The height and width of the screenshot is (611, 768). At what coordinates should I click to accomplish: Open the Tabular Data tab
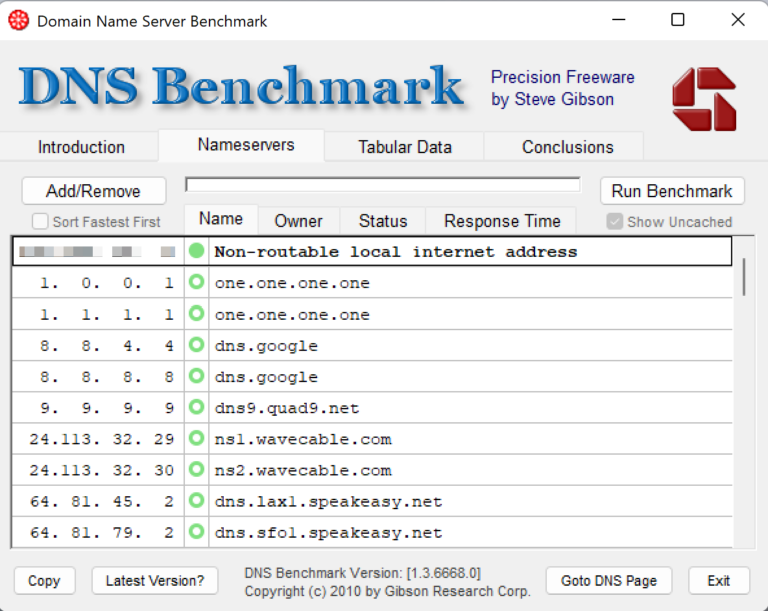405,147
